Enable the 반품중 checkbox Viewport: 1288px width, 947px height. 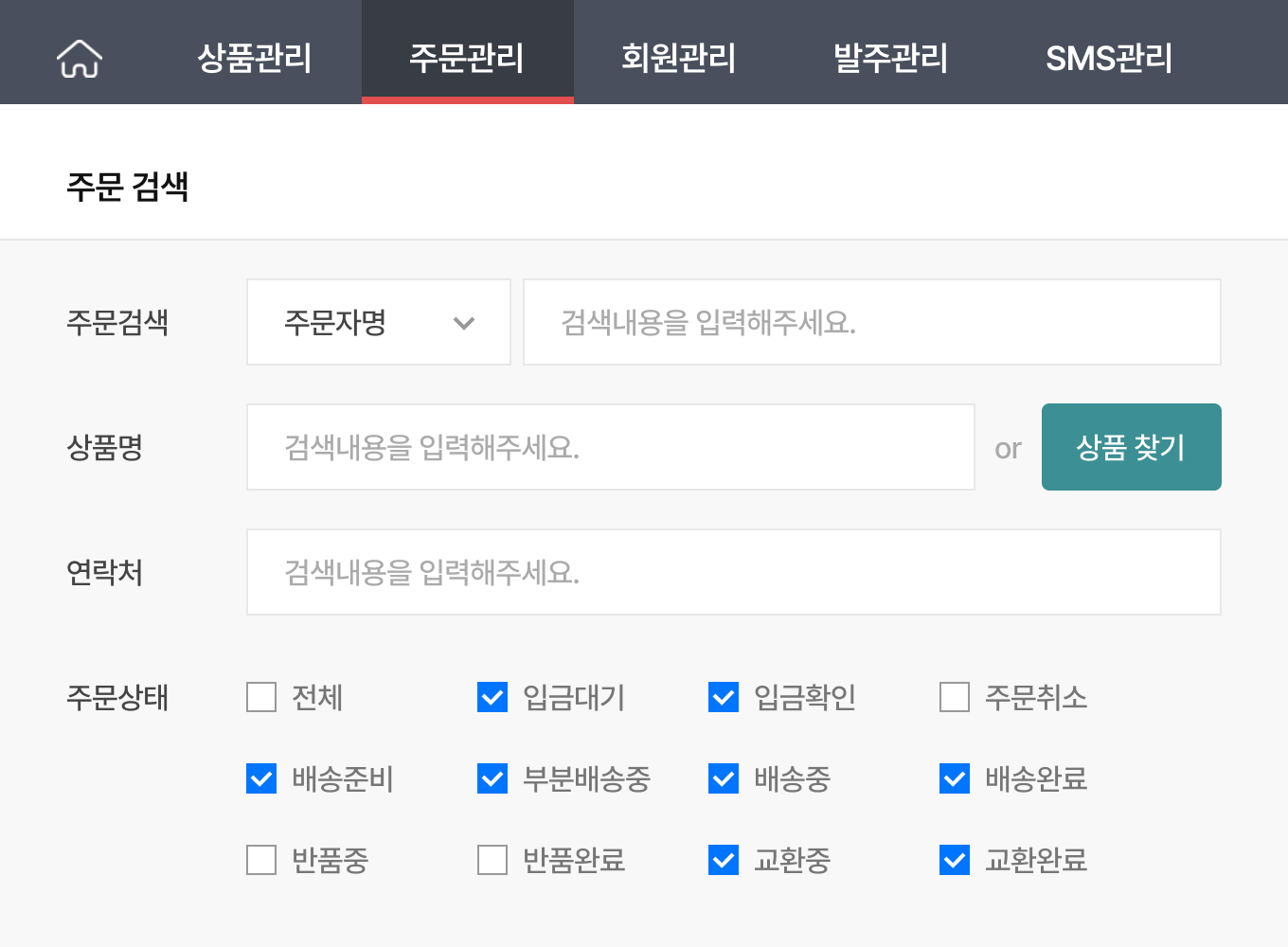point(260,860)
